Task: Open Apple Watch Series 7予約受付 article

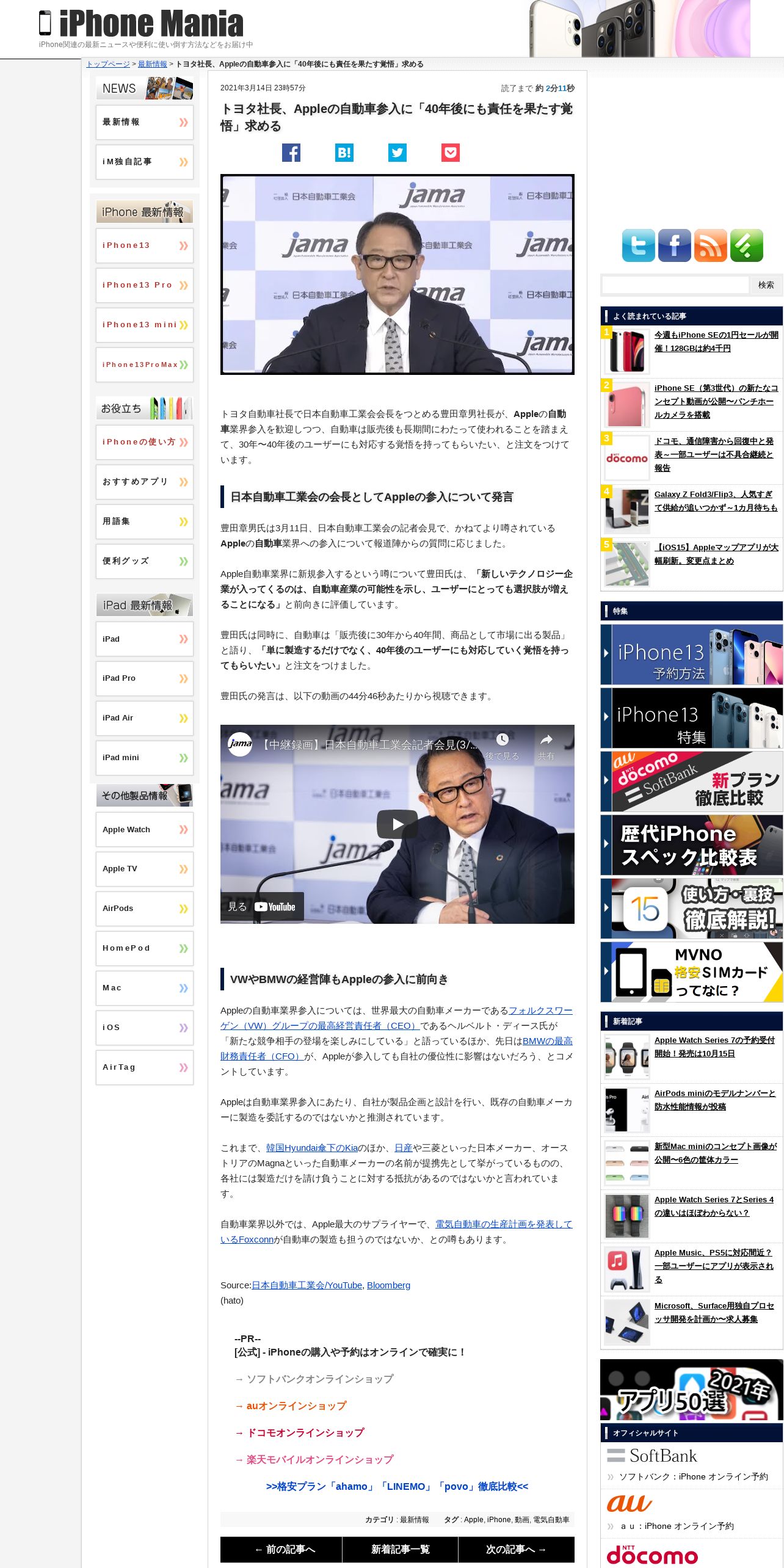Action: 714,1047
